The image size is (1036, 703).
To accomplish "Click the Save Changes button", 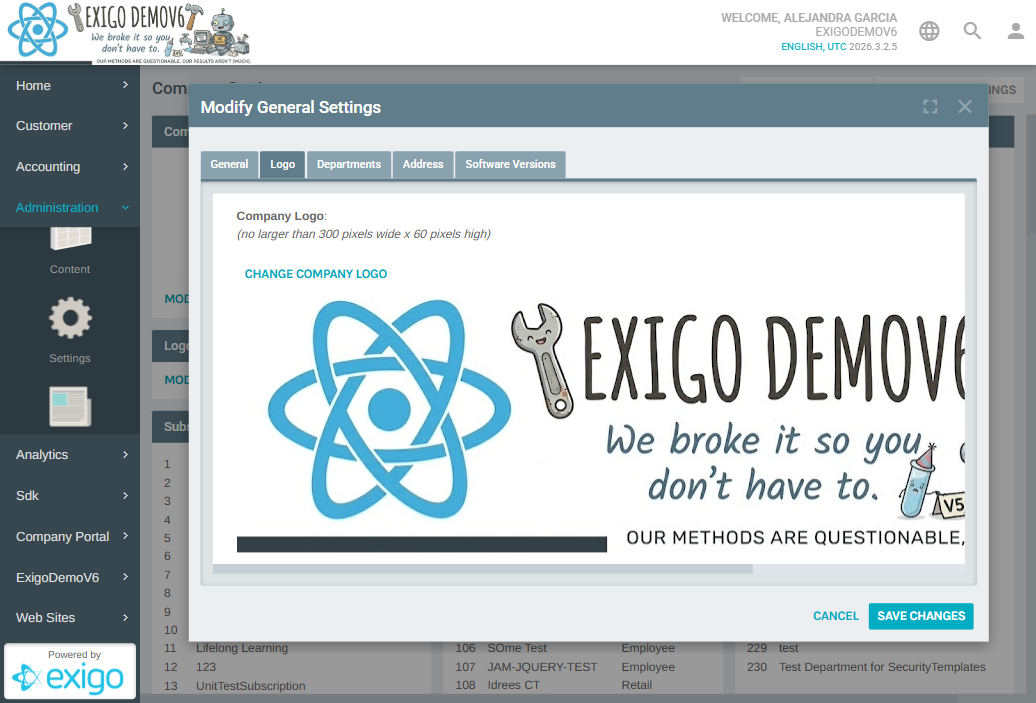I will pos(921,616).
